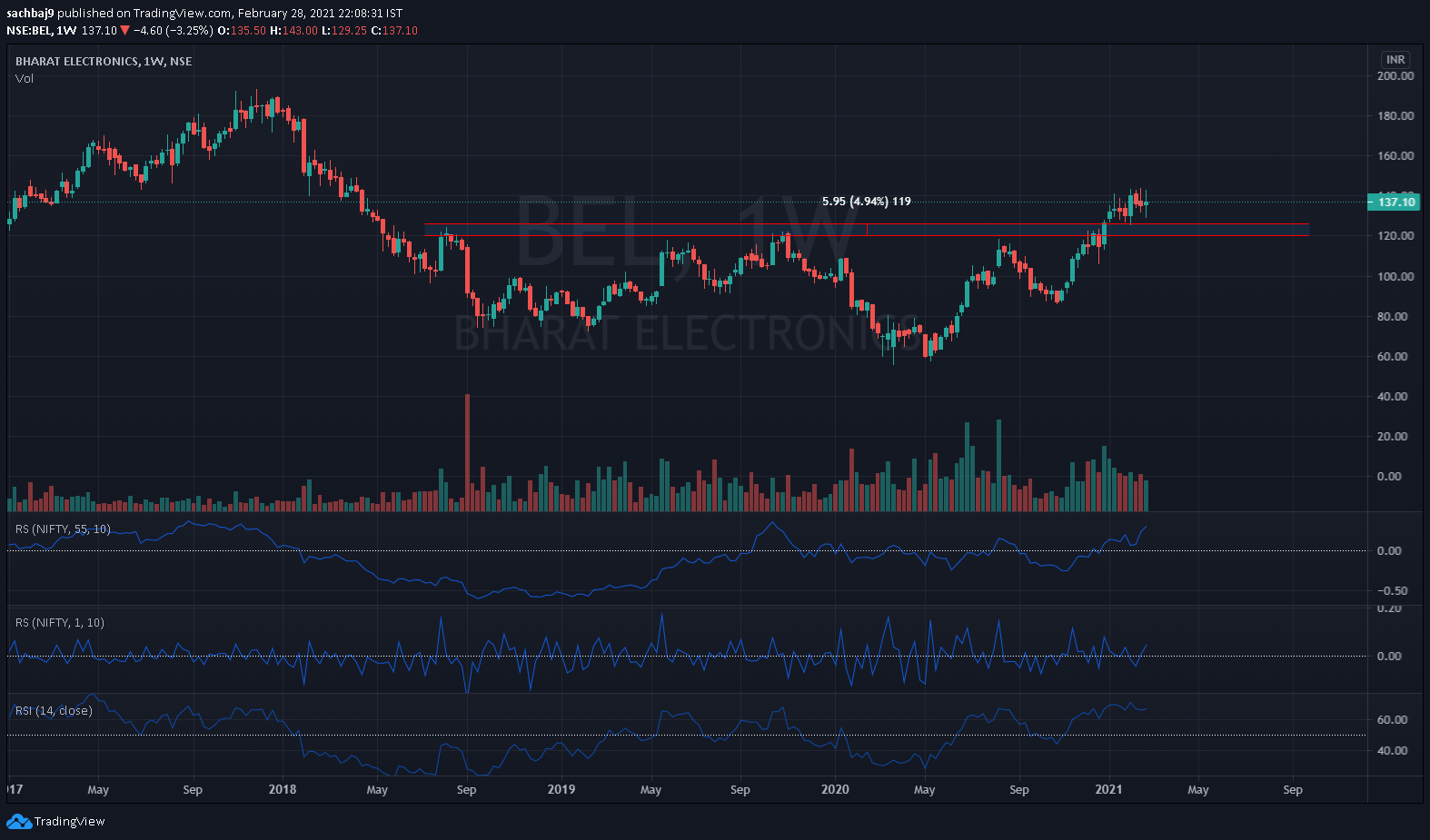Click the 2019 time axis label
1430x840 pixels.
[561, 789]
